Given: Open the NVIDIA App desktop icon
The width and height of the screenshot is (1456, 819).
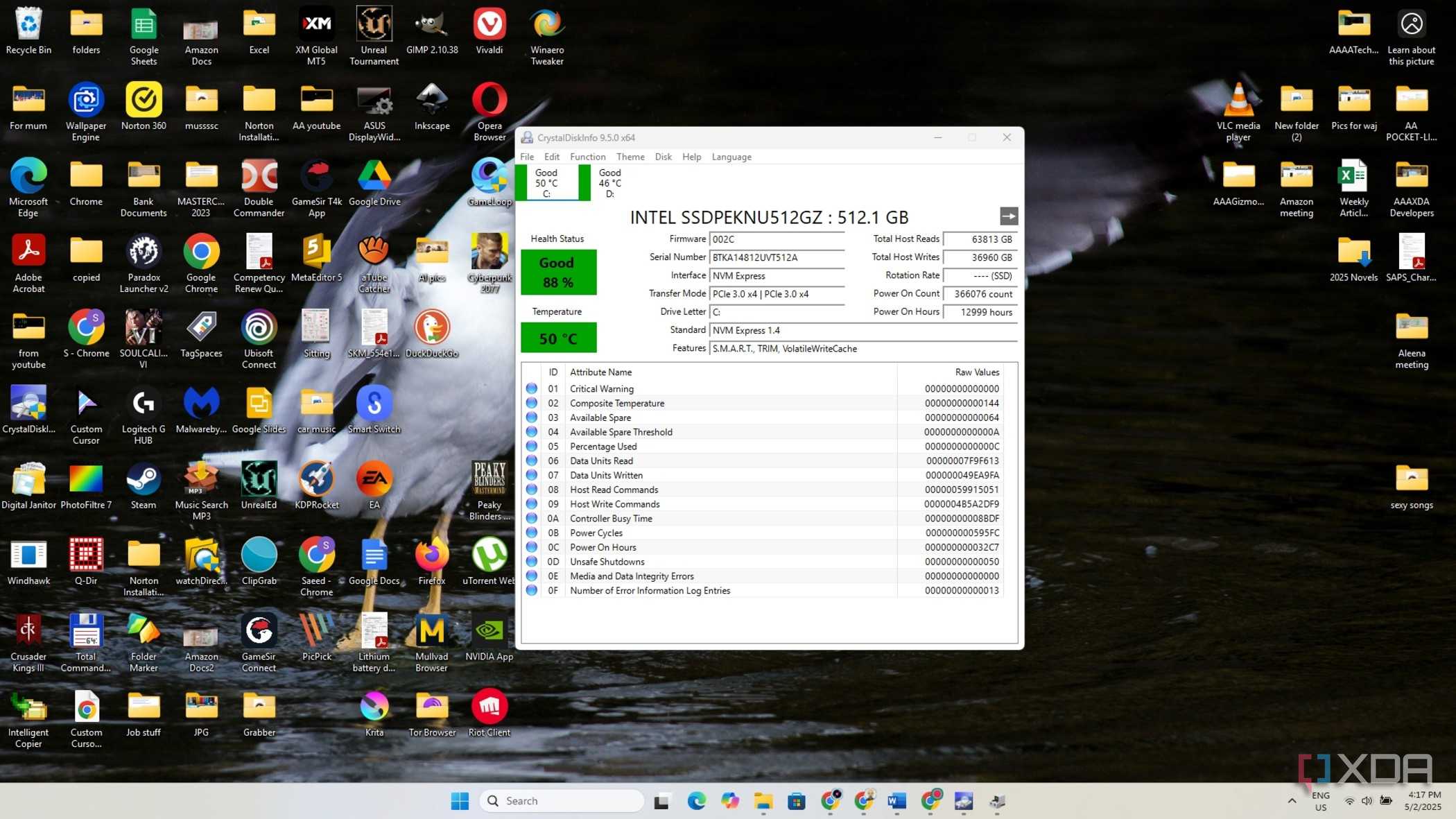Looking at the screenshot, I should 489,638.
